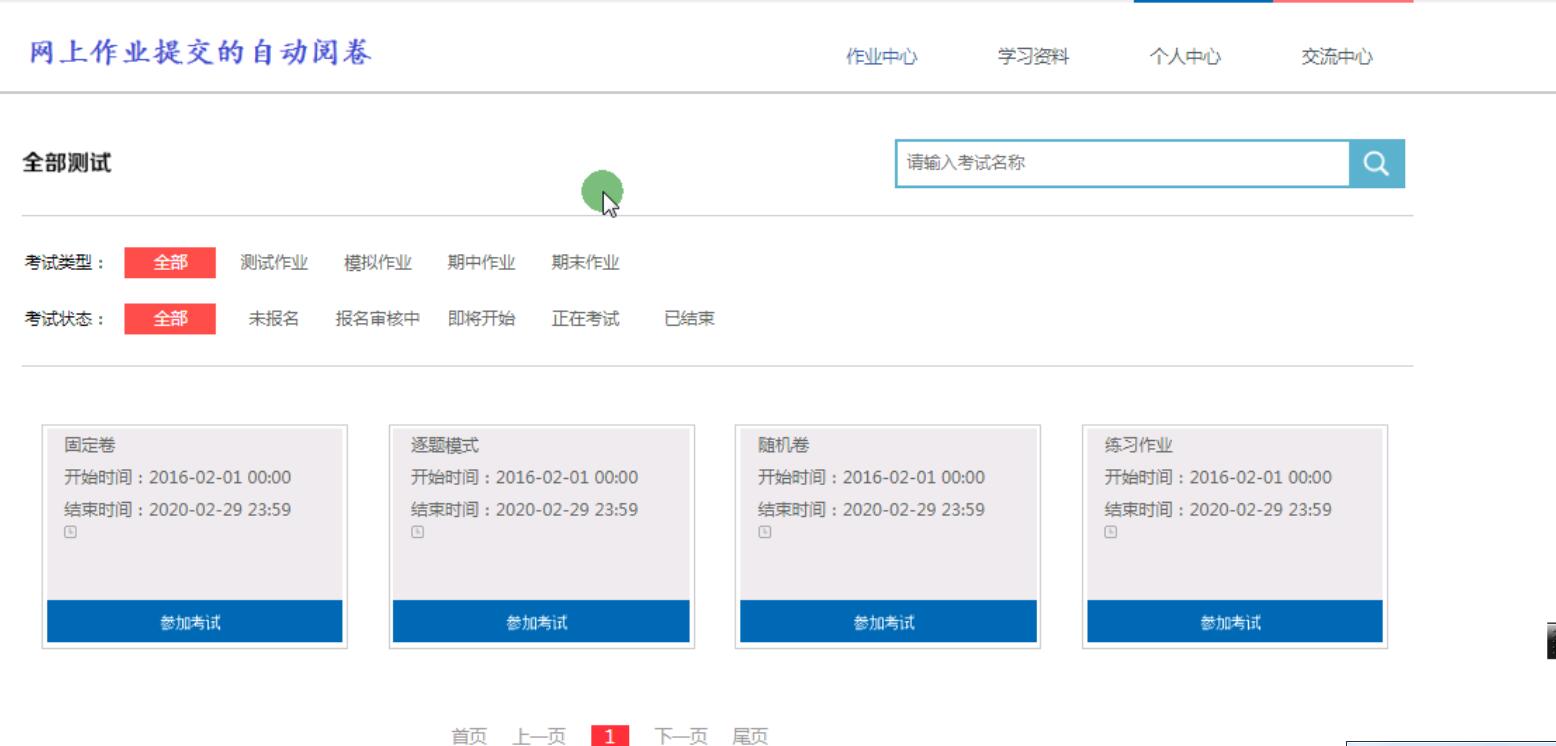
Task: Click 练习作业 end time 2020-02-29 23:59
Action: (x=1261, y=510)
